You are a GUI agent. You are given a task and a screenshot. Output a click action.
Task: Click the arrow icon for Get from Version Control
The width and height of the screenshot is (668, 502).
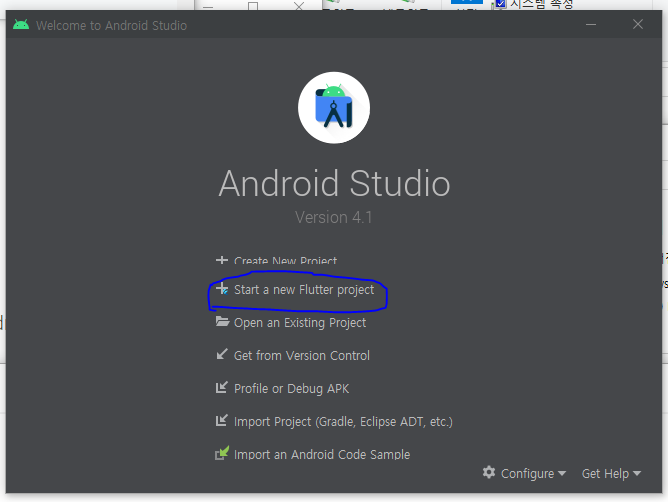[x=222, y=354]
